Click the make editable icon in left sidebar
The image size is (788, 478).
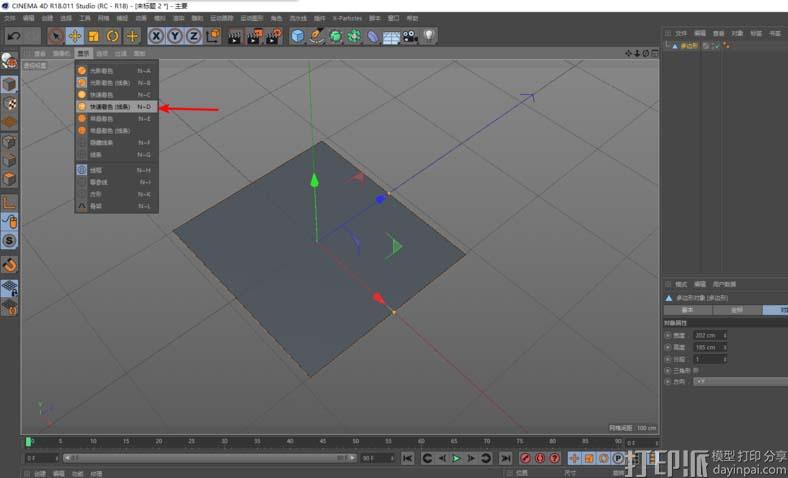pos(9,61)
